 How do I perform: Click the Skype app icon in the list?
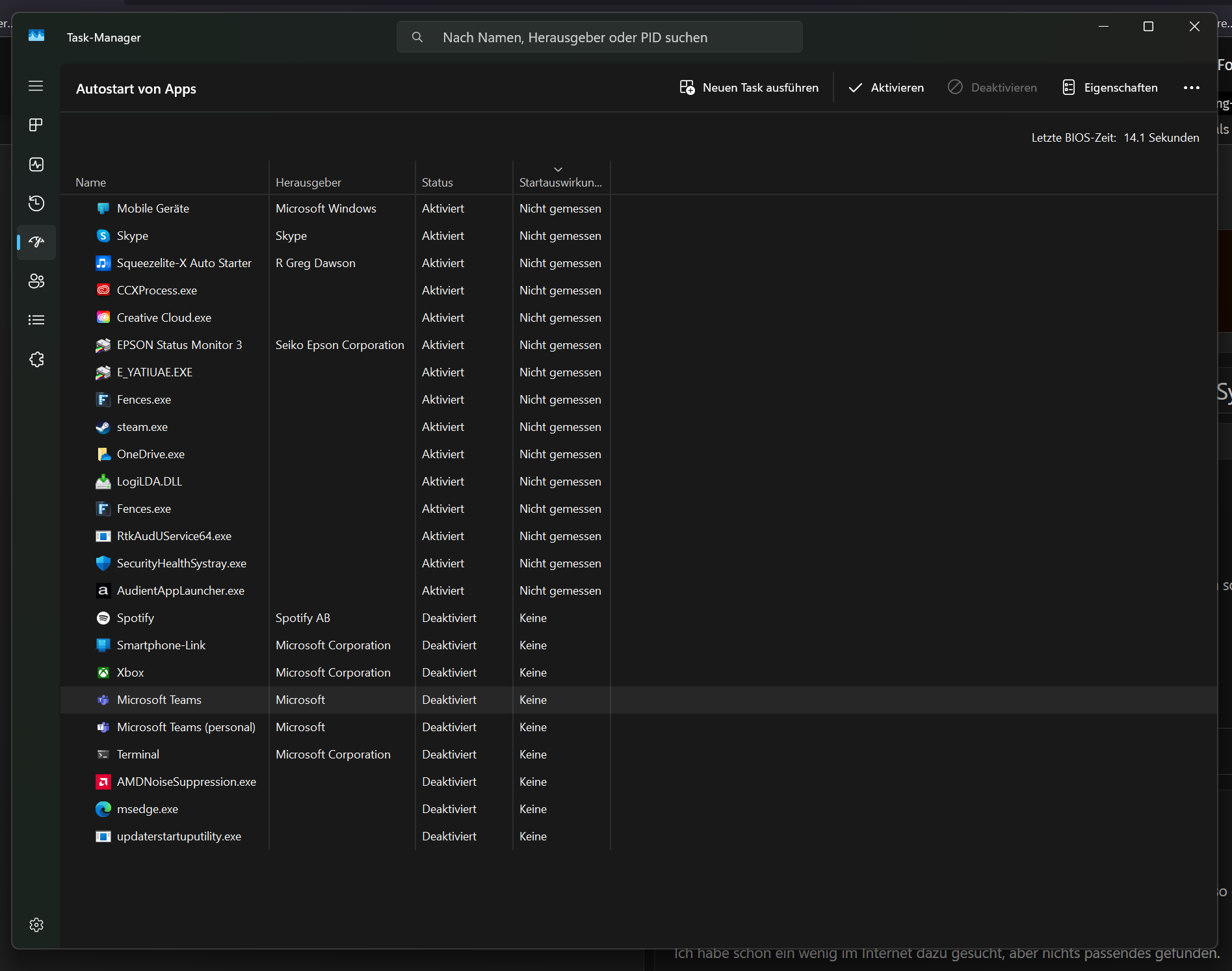pos(103,235)
